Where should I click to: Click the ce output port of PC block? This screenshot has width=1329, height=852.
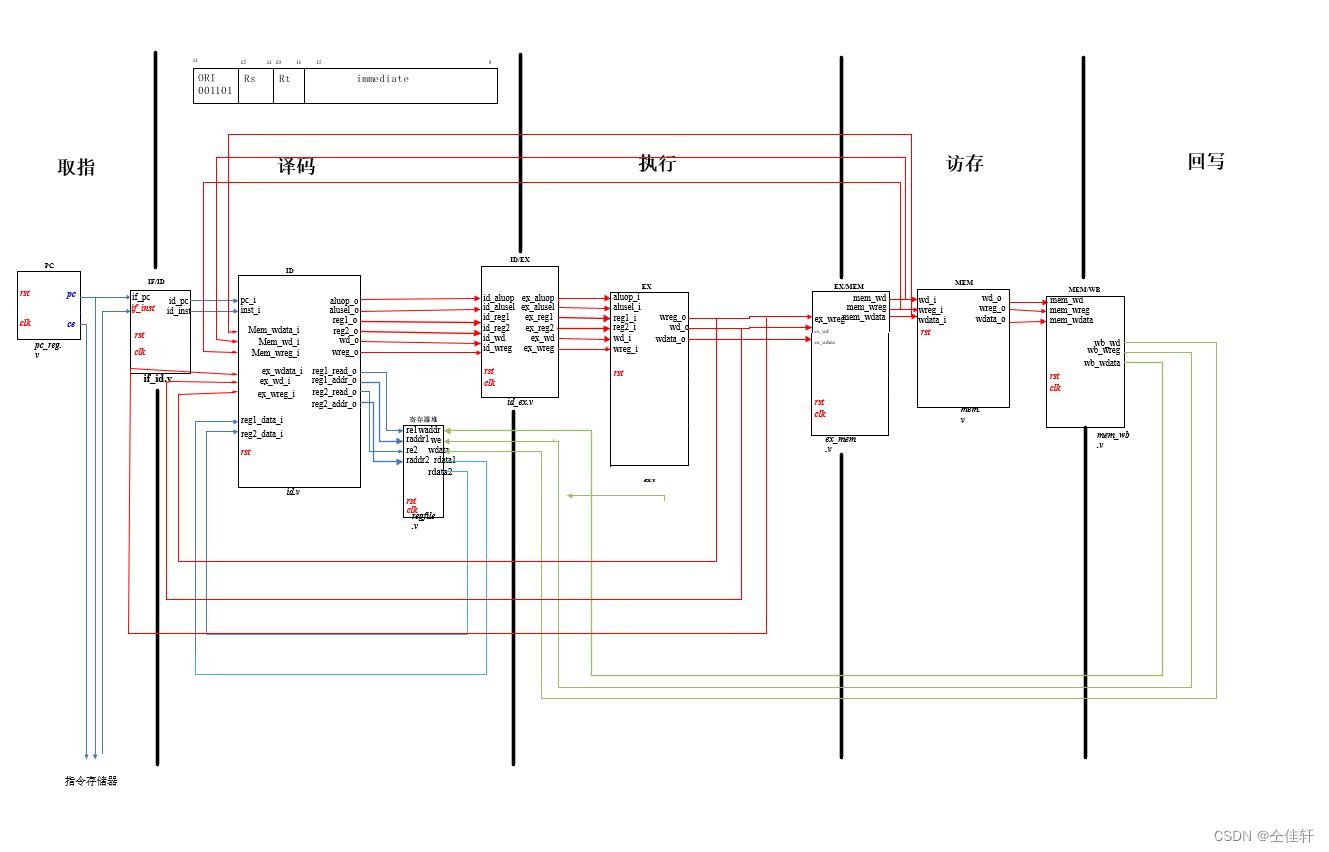tap(71, 323)
